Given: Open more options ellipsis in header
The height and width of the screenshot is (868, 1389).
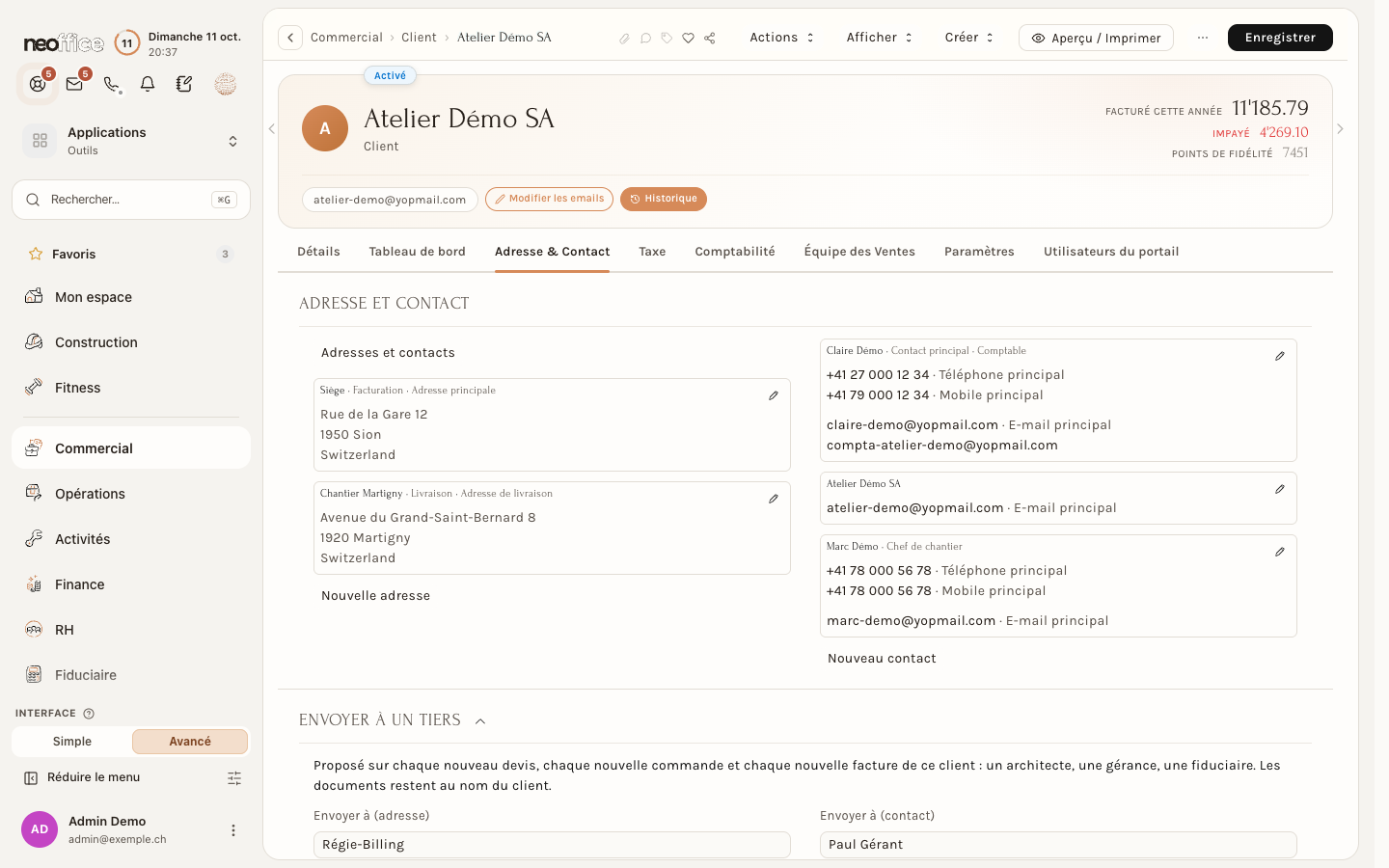Looking at the screenshot, I should pyautogui.click(x=1203, y=38).
